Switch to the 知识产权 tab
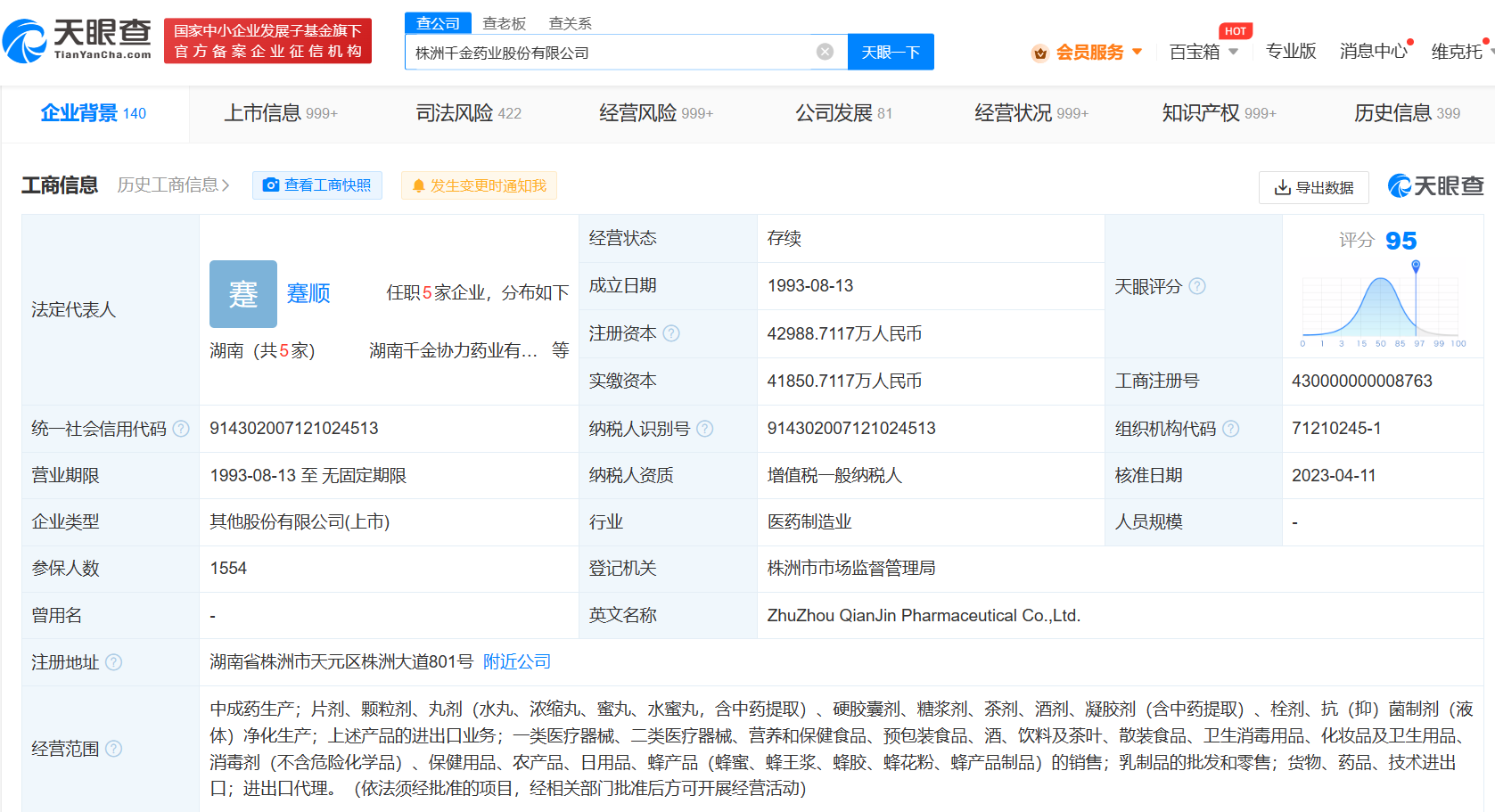The height and width of the screenshot is (812, 1495). coord(1219,113)
